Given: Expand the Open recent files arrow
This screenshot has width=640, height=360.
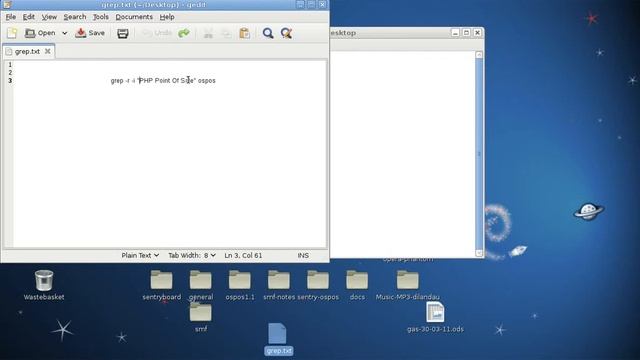Looking at the screenshot, I should [x=64, y=33].
